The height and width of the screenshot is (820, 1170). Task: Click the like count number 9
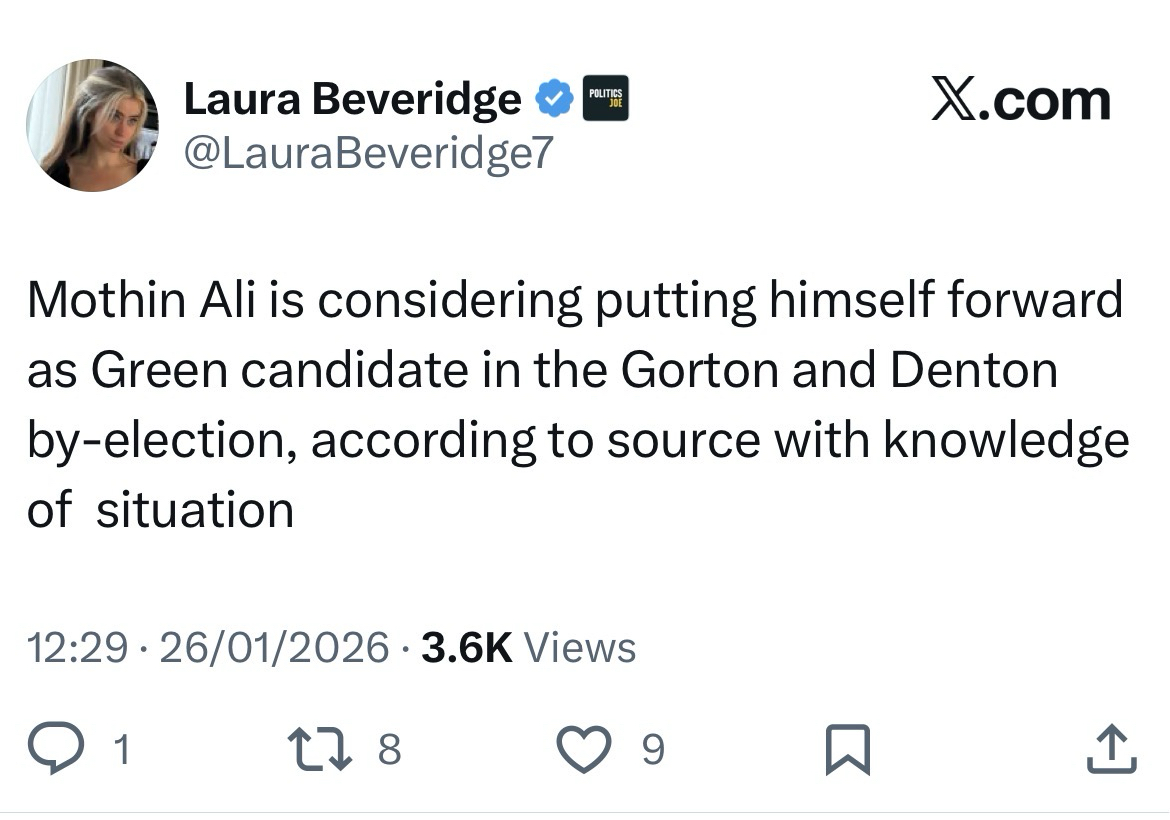(652, 750)
